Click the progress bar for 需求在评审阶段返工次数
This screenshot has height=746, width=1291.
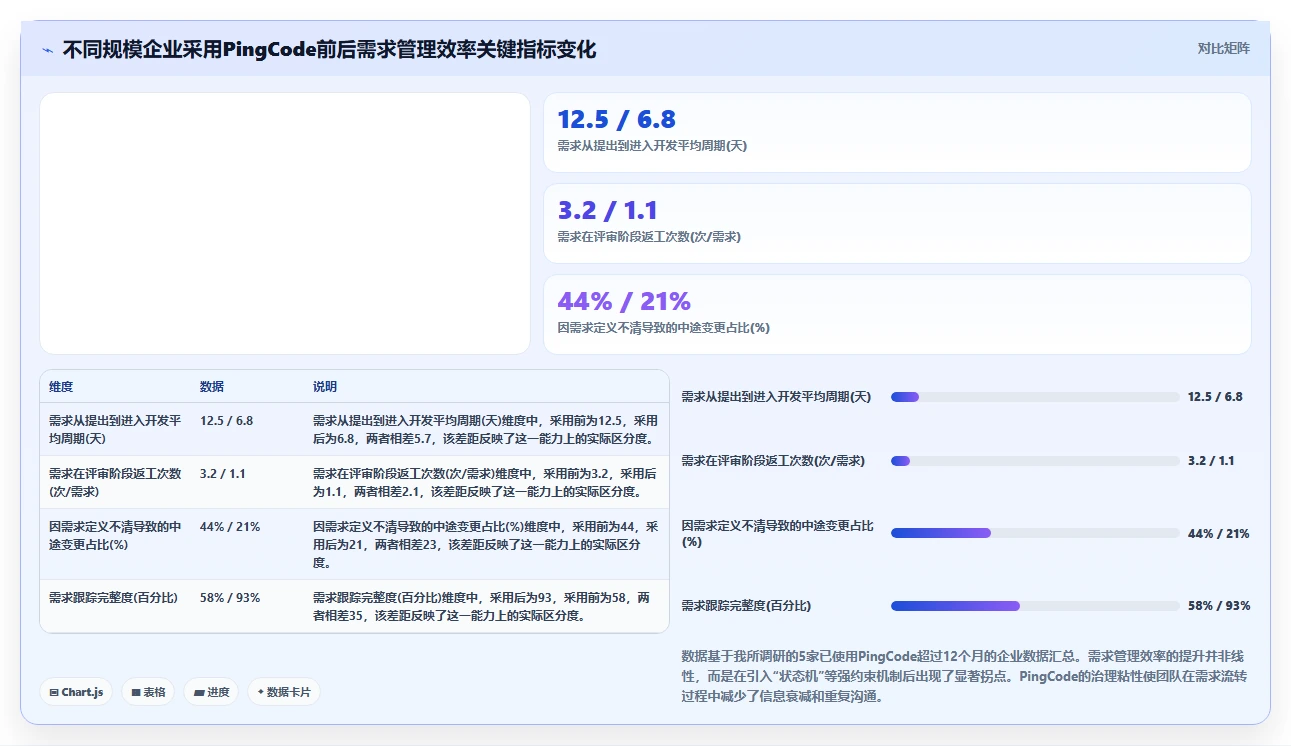(1035, 461)
